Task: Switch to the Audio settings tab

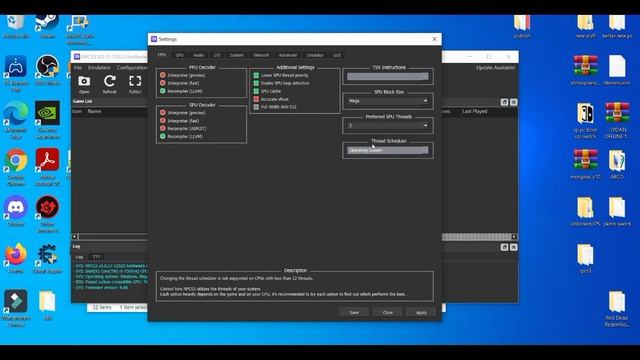Action: coord(199,55)
